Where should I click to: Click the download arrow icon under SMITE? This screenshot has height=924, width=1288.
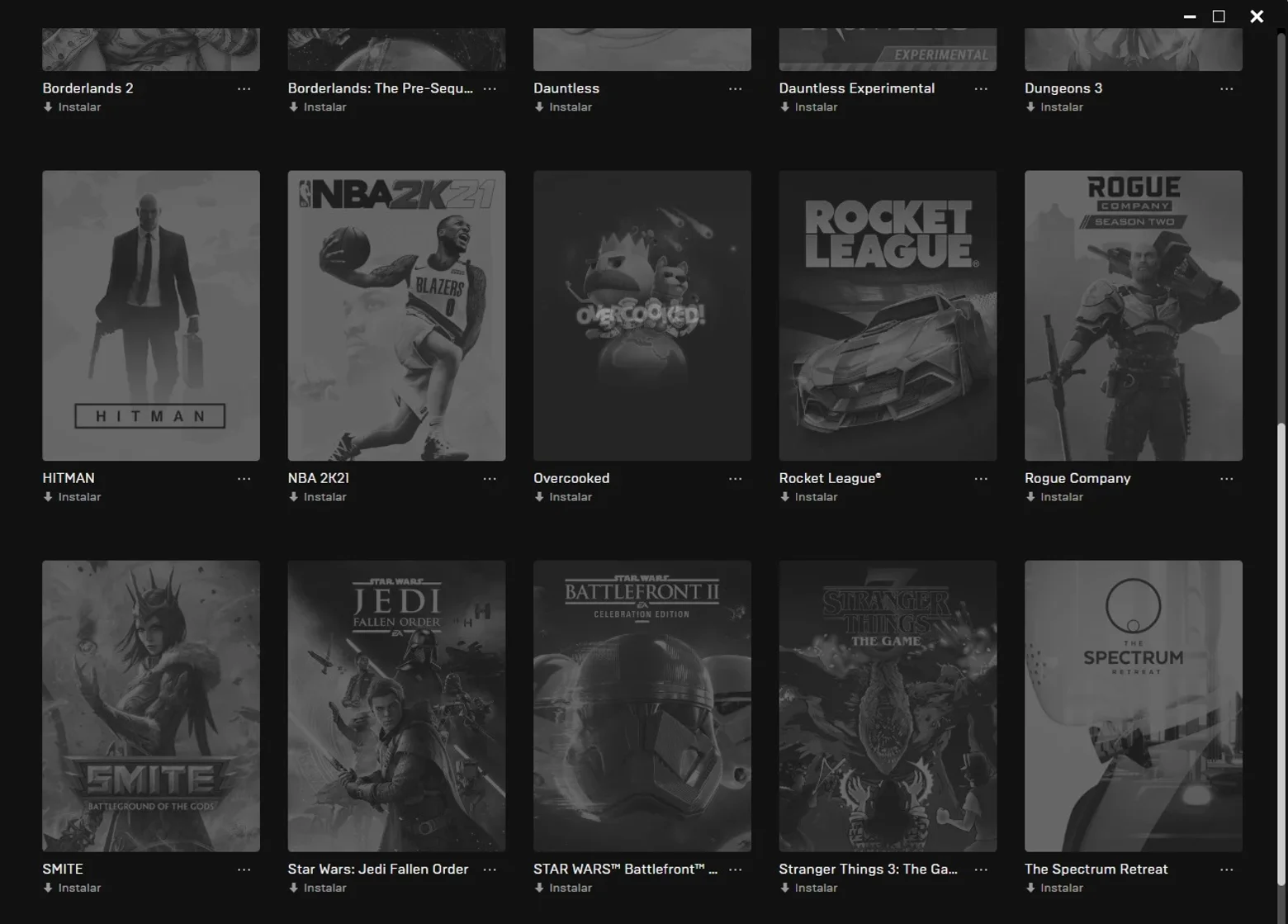coord(48,888)
